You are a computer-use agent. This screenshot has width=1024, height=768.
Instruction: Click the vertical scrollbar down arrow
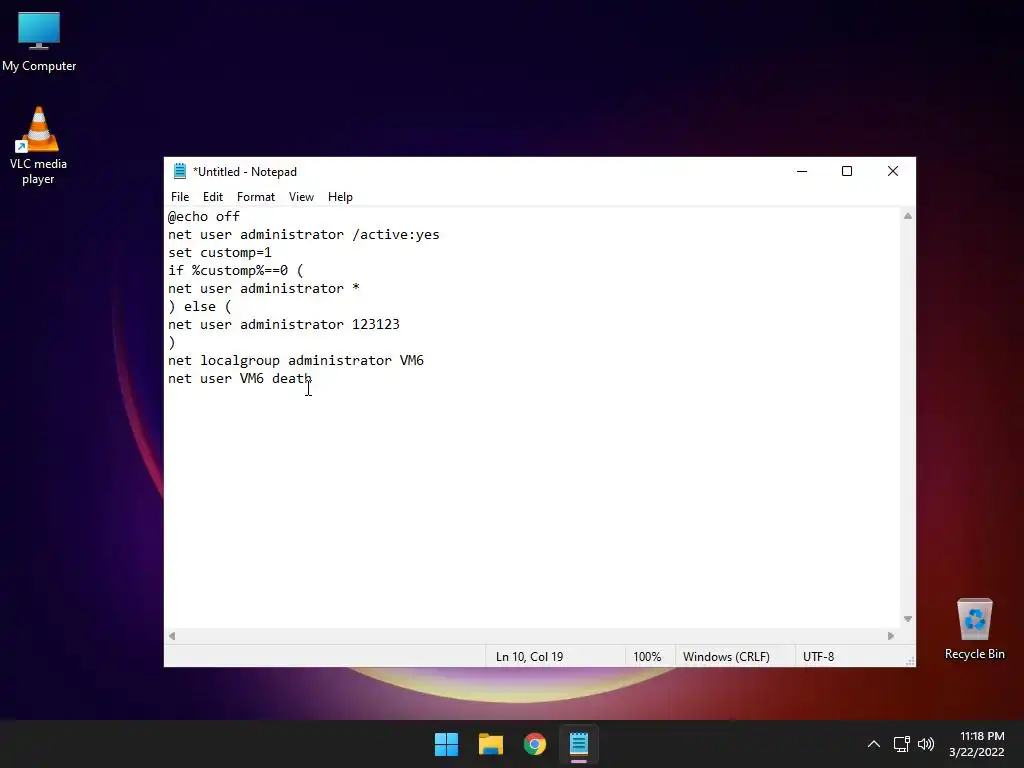pyautogui.click(x=908, y=618)
